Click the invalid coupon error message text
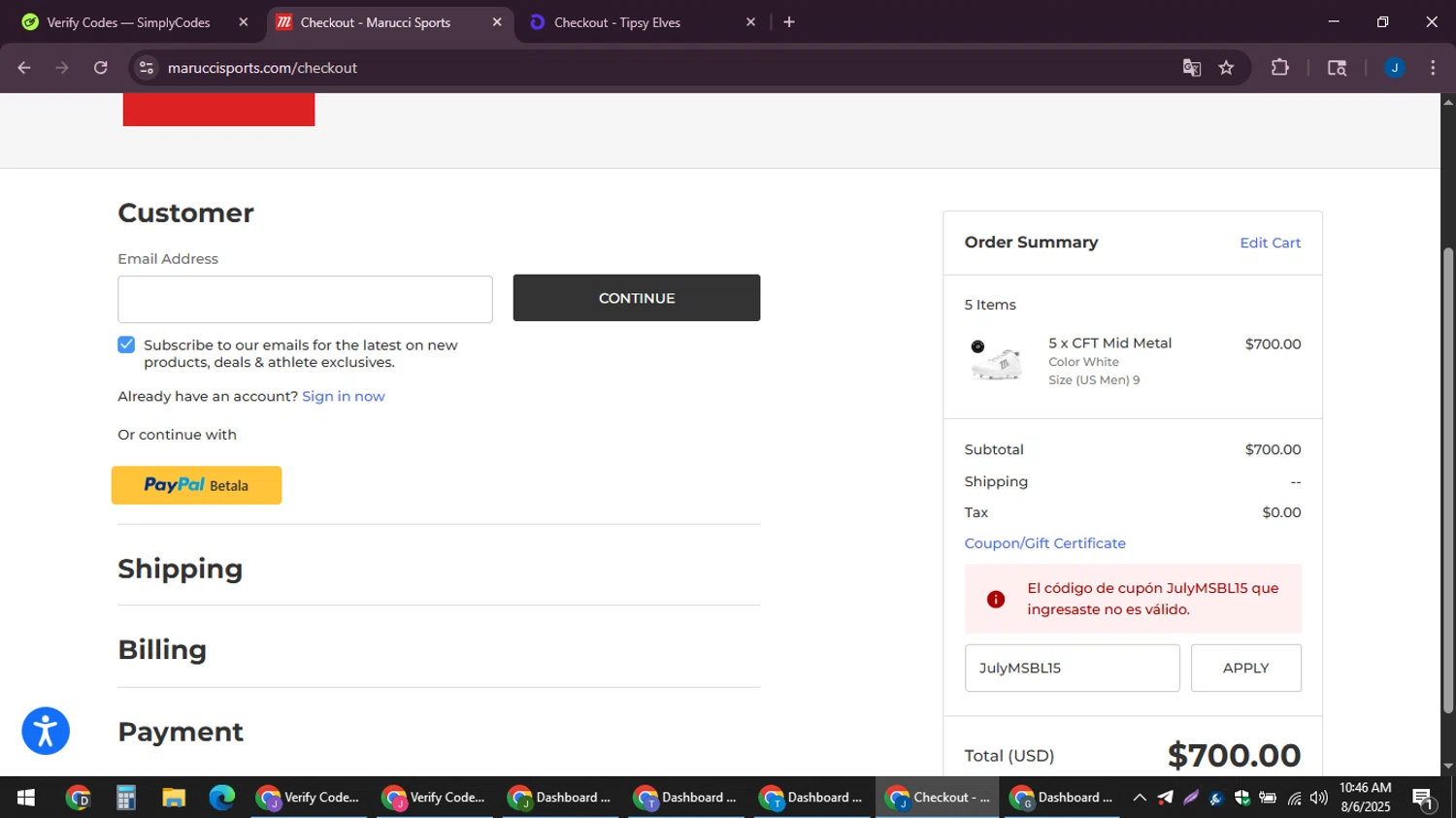1456x818 pixels. click(1153, 599)
